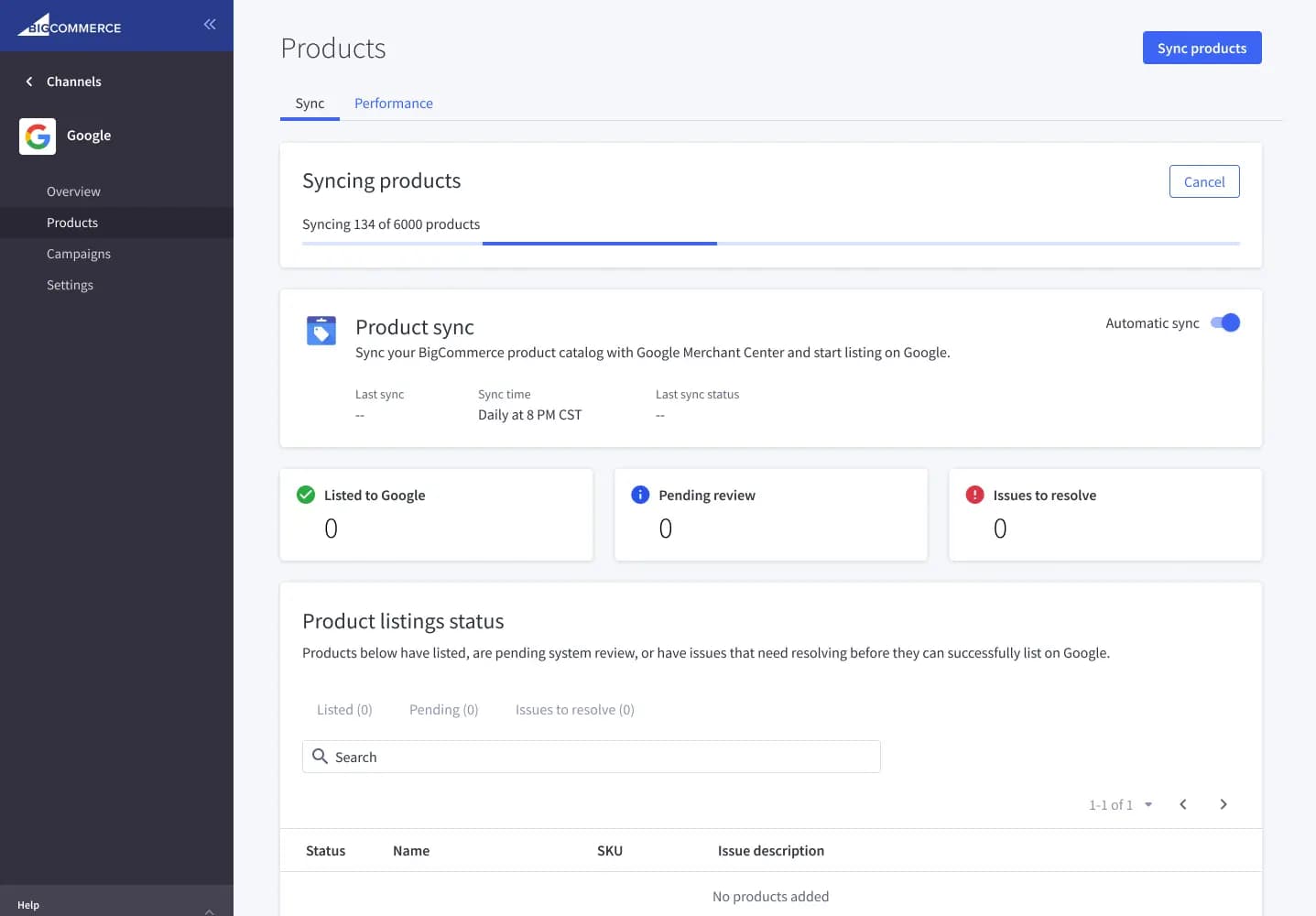Click 'Syncing 134 of 6000 products' text
This screenshot has height=916, width=1316.
click(x=391, y=224)
